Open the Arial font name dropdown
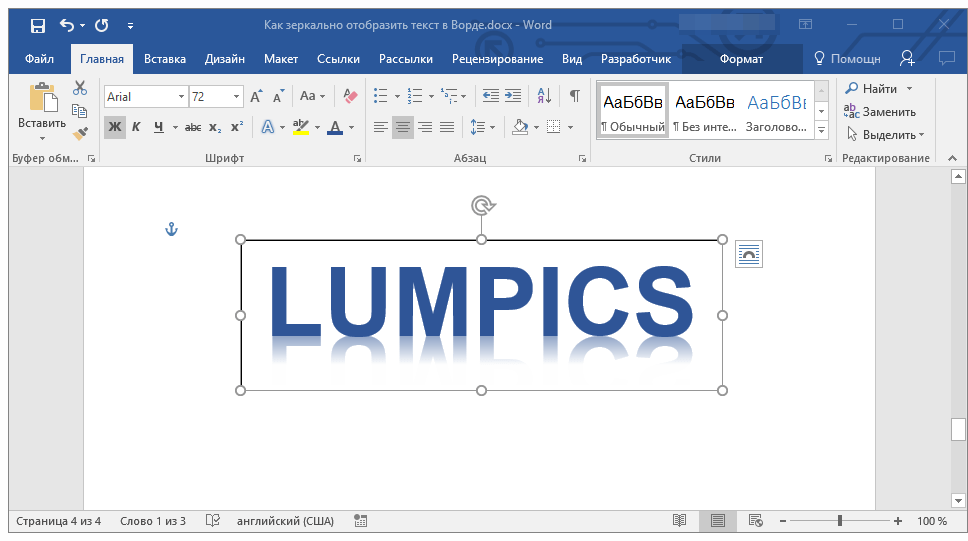 point(181,97)
